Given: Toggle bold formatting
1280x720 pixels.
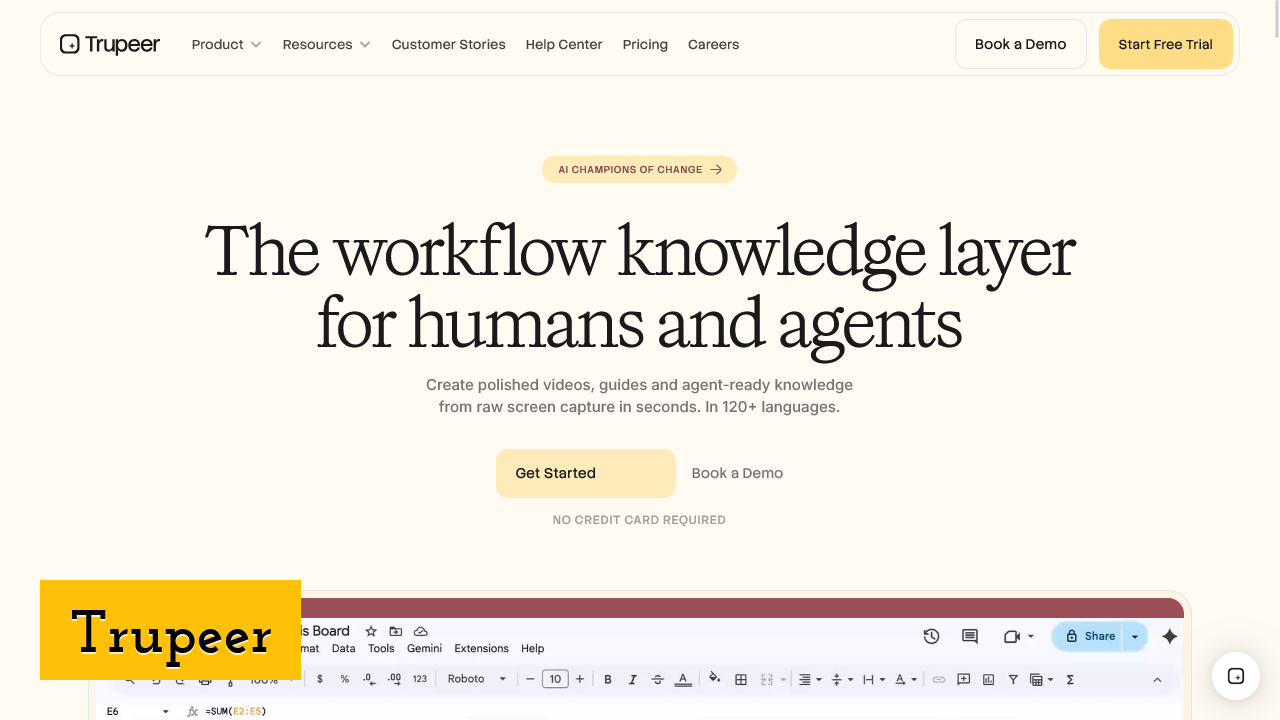Looking at the screenshot, I should (608, 679).
